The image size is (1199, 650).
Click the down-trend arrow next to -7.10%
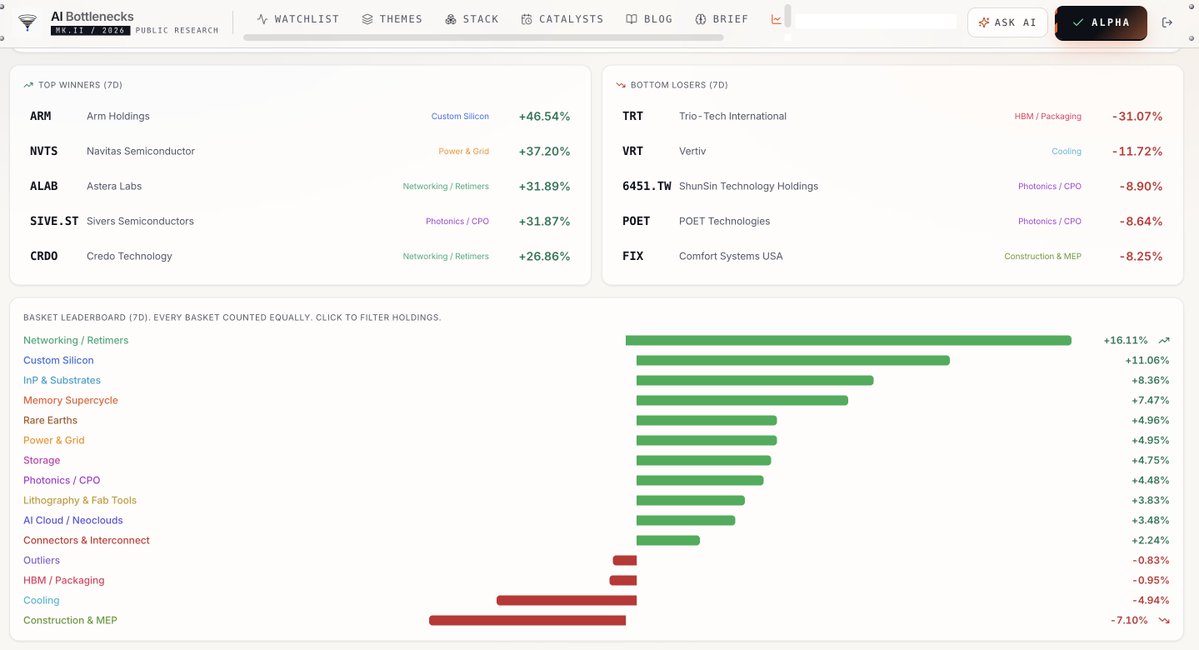(x=1164, y=620)
